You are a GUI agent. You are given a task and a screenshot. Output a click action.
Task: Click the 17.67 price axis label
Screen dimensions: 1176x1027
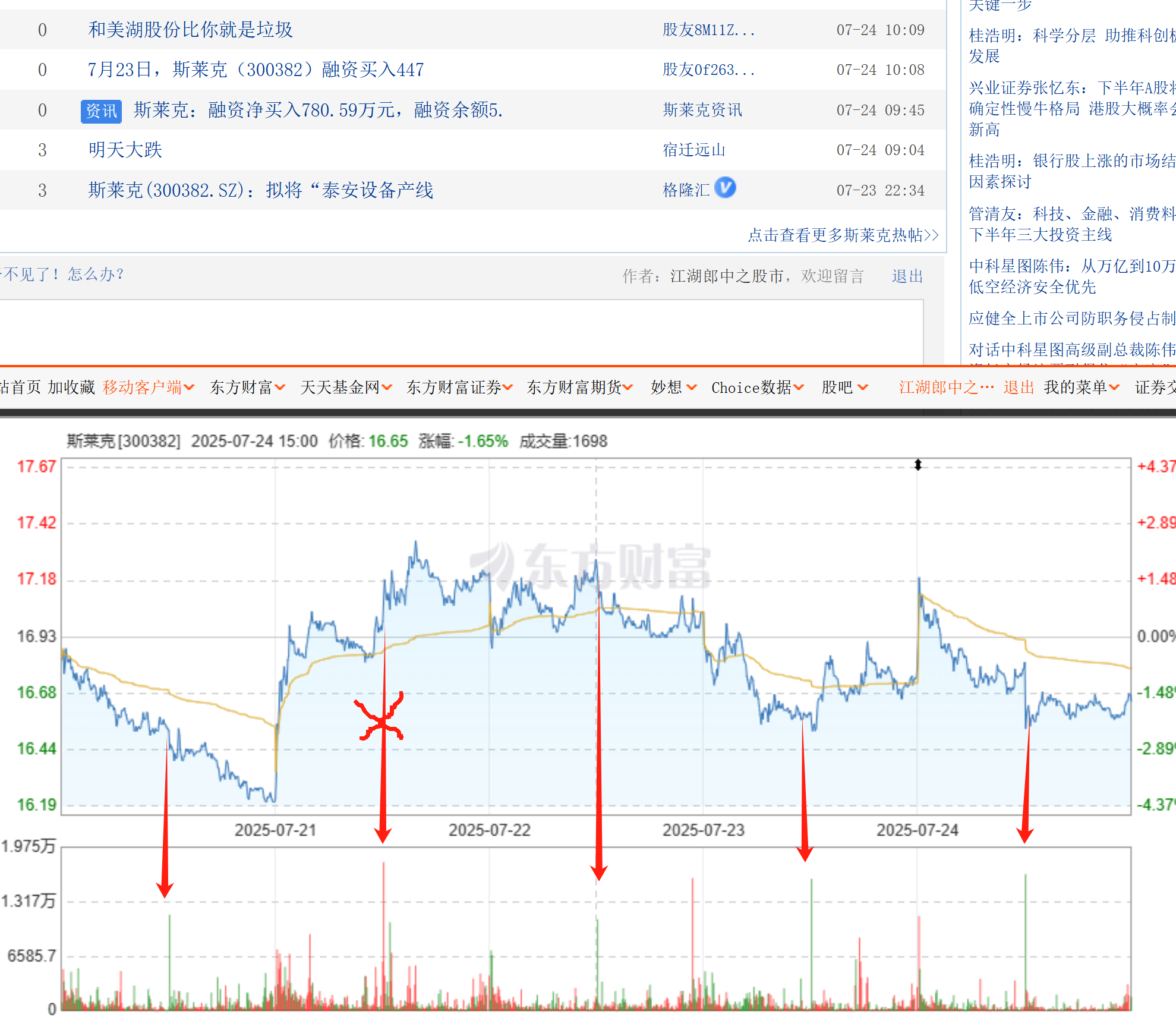click(36, 467)
